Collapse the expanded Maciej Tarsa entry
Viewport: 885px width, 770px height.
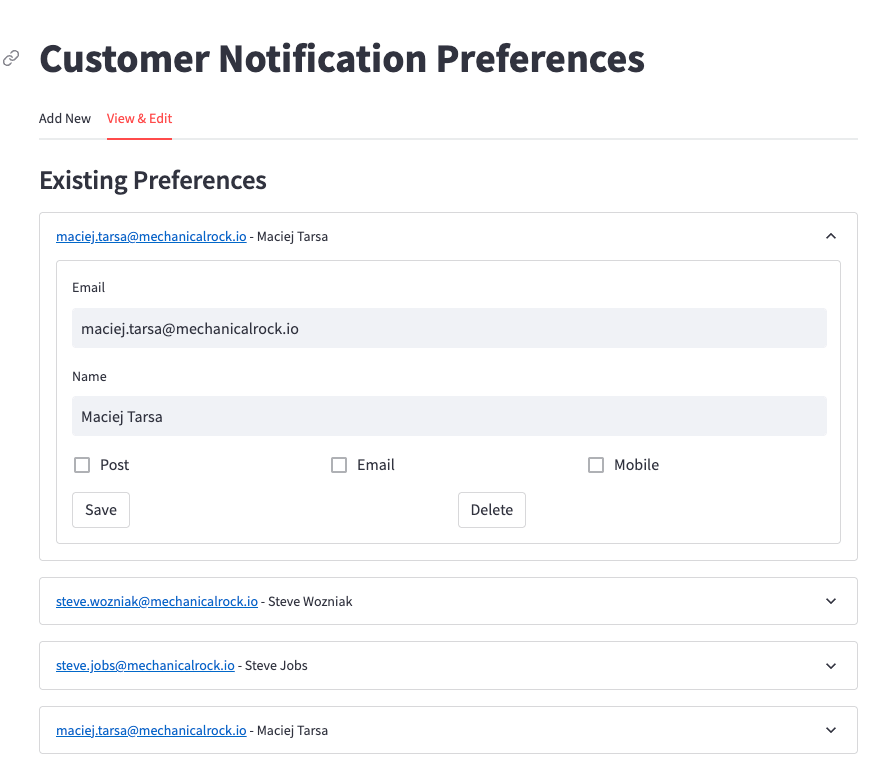click(x=831, y=236)
